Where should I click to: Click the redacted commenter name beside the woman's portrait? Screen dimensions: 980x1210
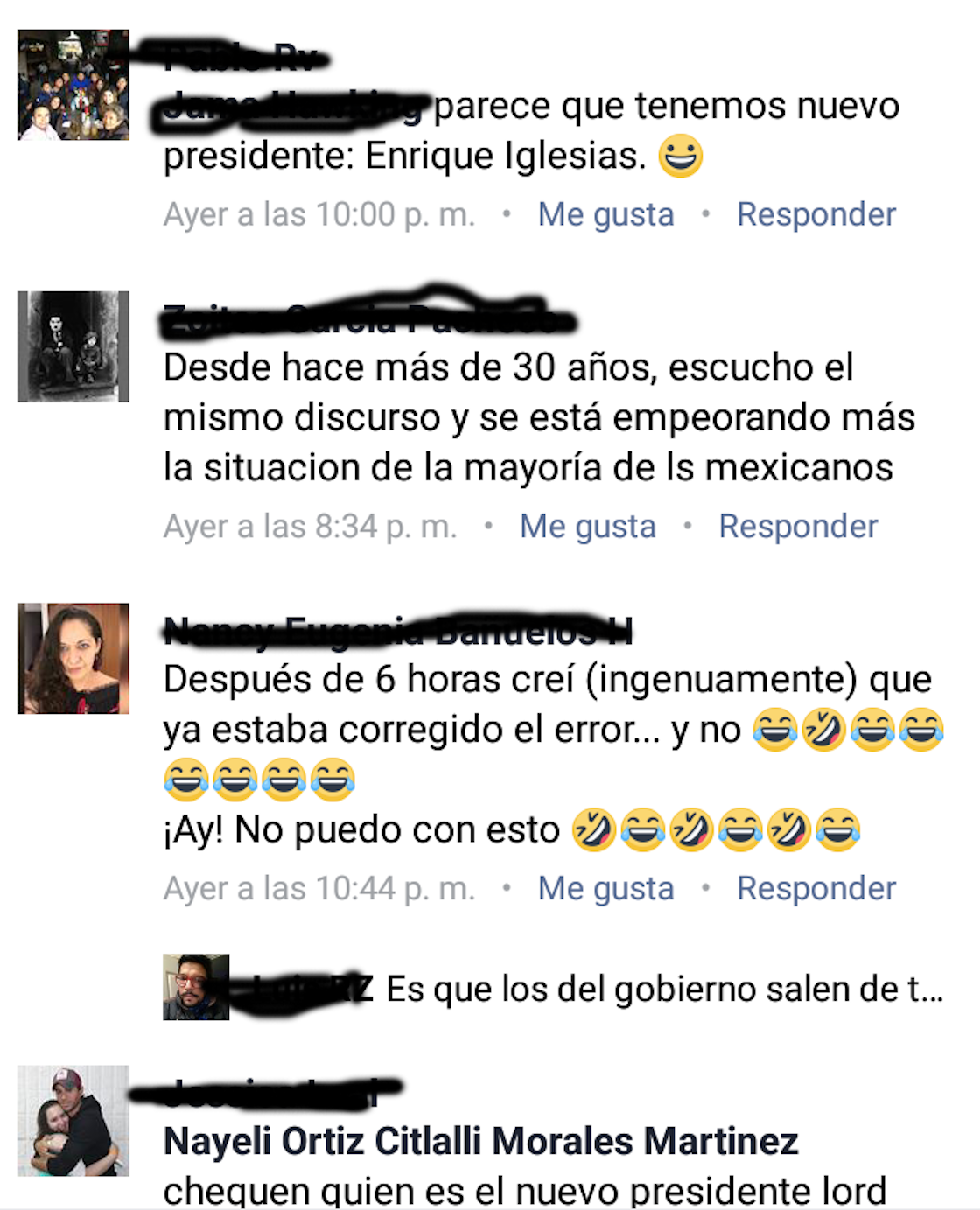click(398, 629)
